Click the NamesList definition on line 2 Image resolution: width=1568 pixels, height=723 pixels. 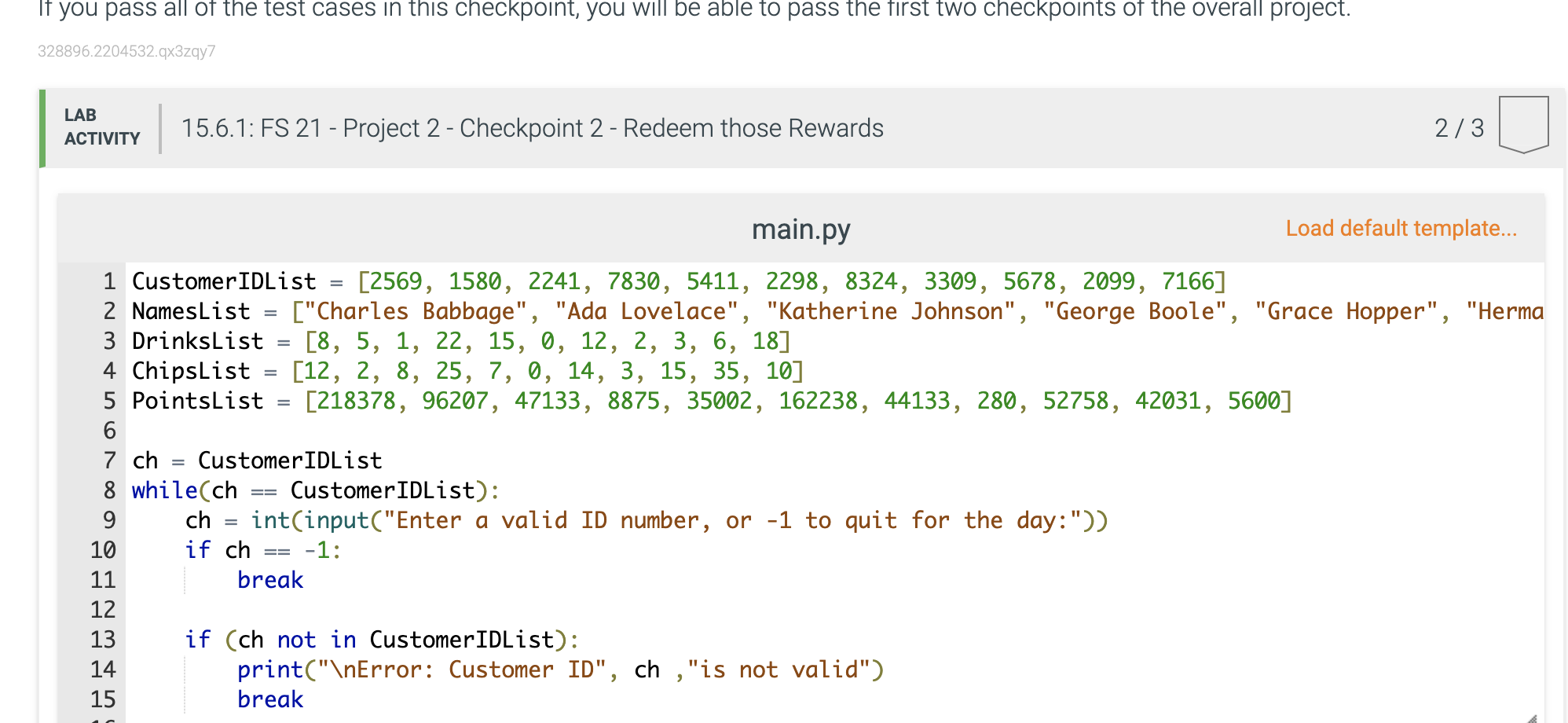coord(550,310)
